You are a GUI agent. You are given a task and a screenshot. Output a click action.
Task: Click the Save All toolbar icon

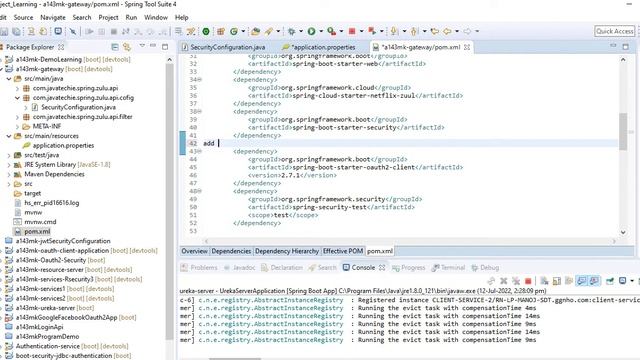pos(16,31)
